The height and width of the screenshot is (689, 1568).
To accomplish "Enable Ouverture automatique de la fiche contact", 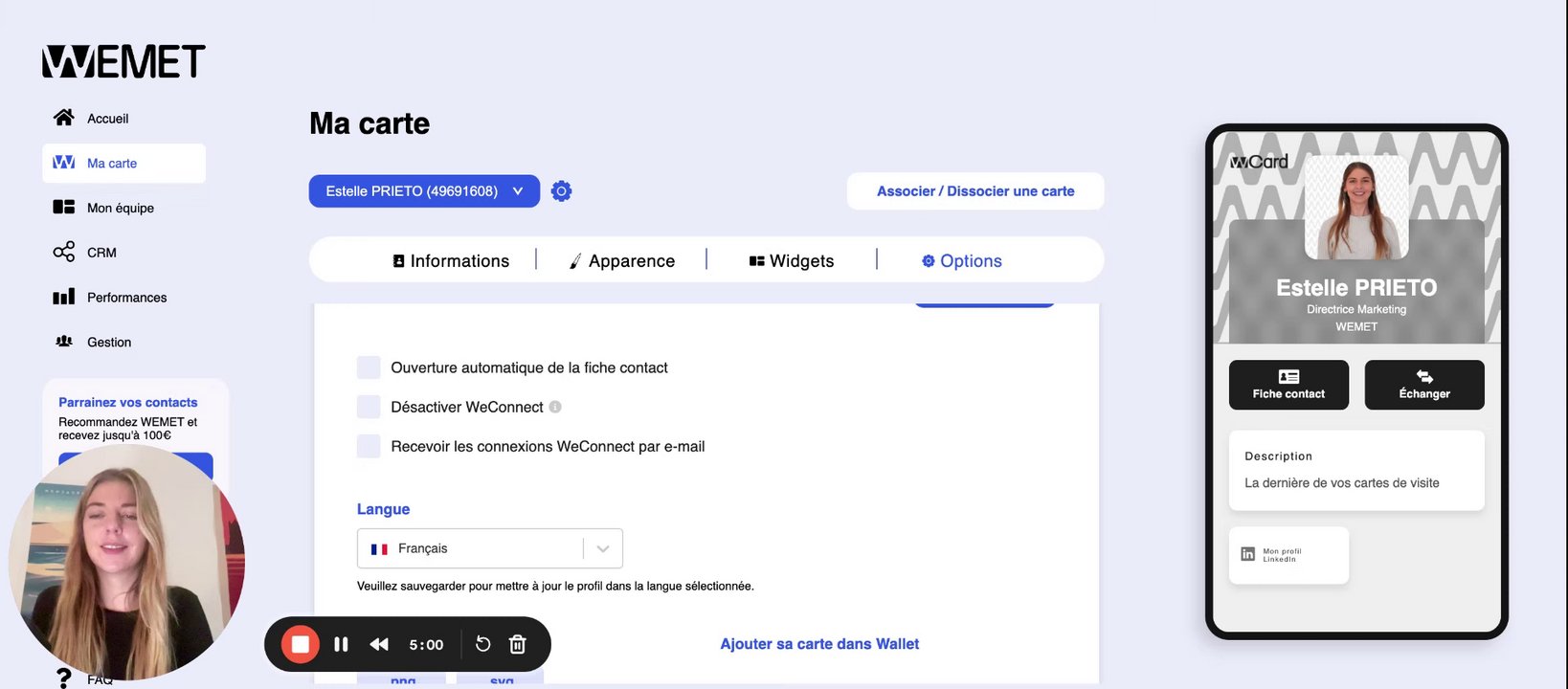I will (x=369, y=367).
